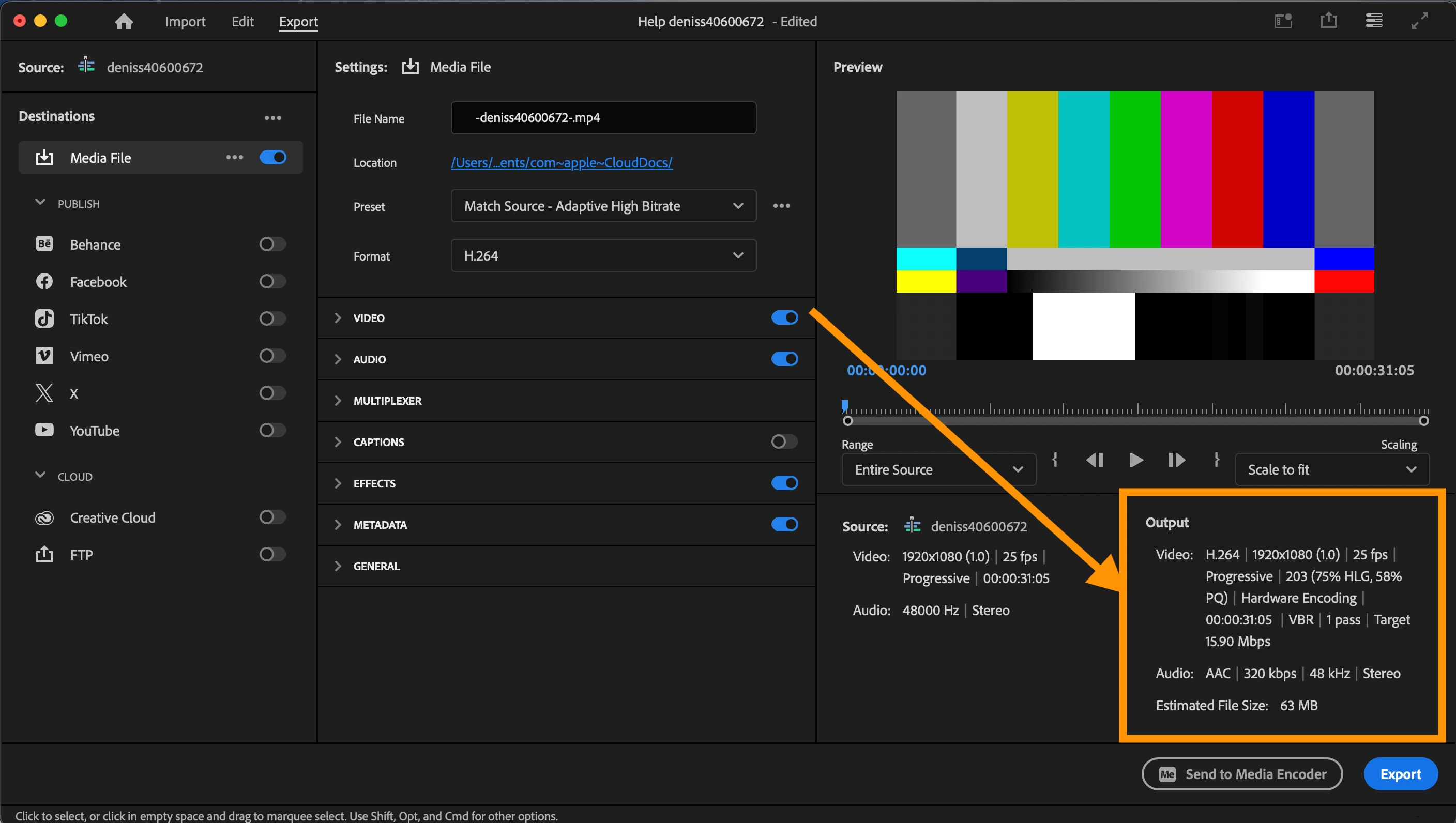Screen dimensions: 1456x823
Task: Click the File Name text field
Action: [x=603, y=117]
